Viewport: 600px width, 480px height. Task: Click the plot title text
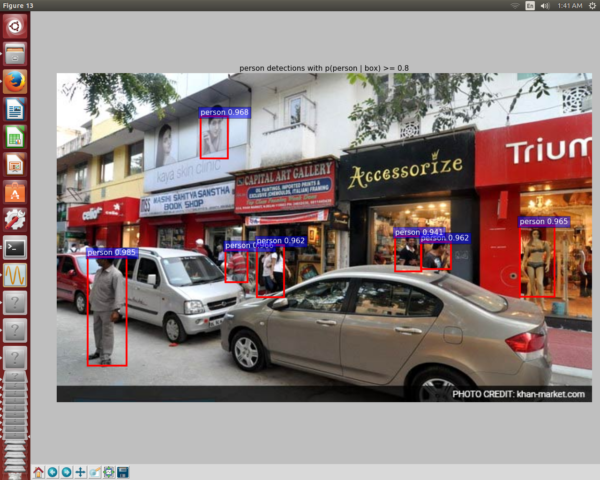(323, 68)
